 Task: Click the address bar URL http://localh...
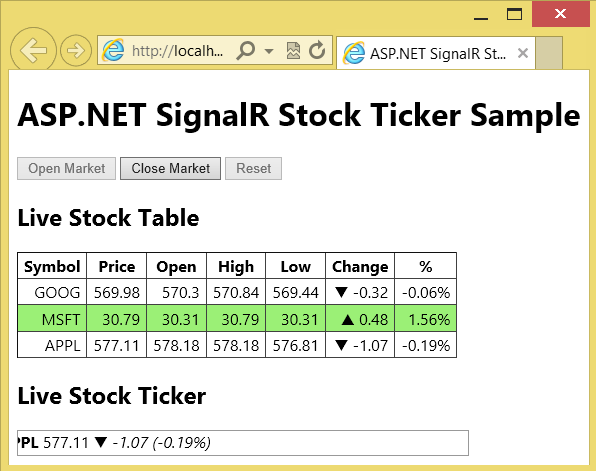tap(178, 50)
